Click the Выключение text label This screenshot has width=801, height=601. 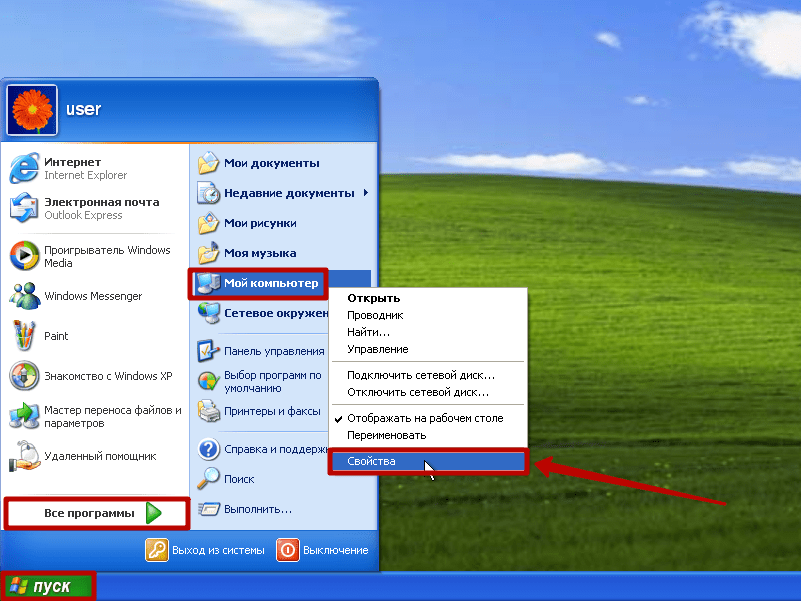tap(336, 550)
